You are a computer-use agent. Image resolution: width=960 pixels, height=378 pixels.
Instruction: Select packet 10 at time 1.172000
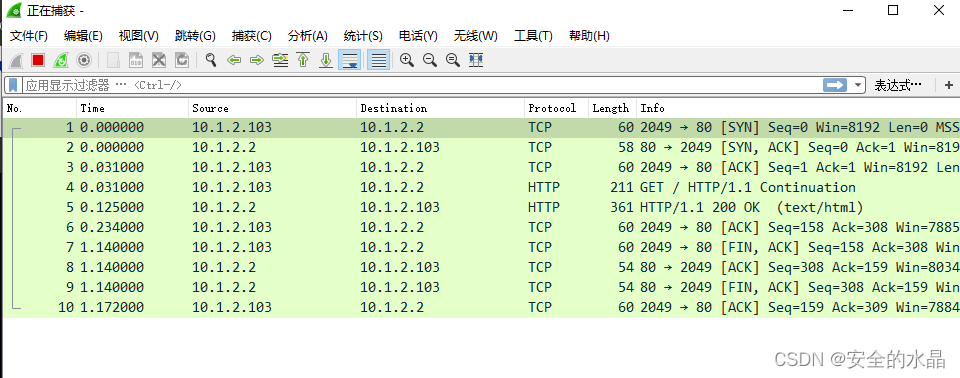[x=481, y=307]
